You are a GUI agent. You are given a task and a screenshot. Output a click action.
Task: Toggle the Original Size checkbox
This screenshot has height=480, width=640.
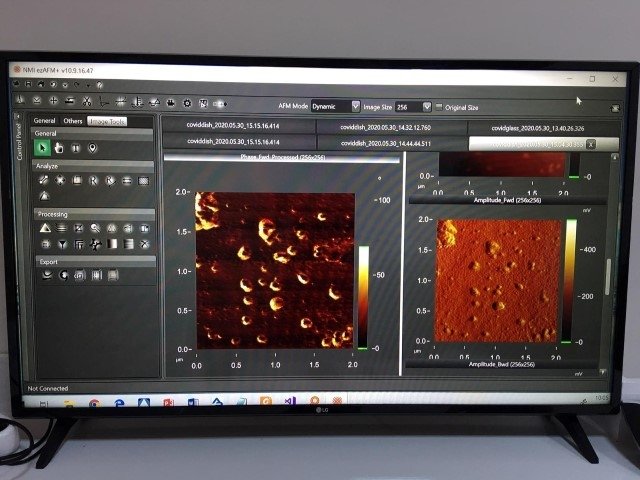pos(439,105)
